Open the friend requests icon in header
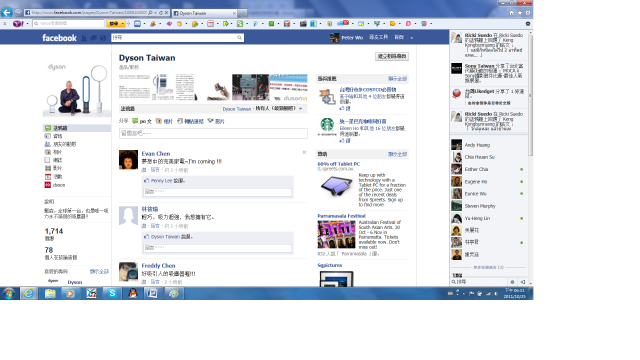The width and height of the screenshot is (640, 360). (x=84, y=38)
